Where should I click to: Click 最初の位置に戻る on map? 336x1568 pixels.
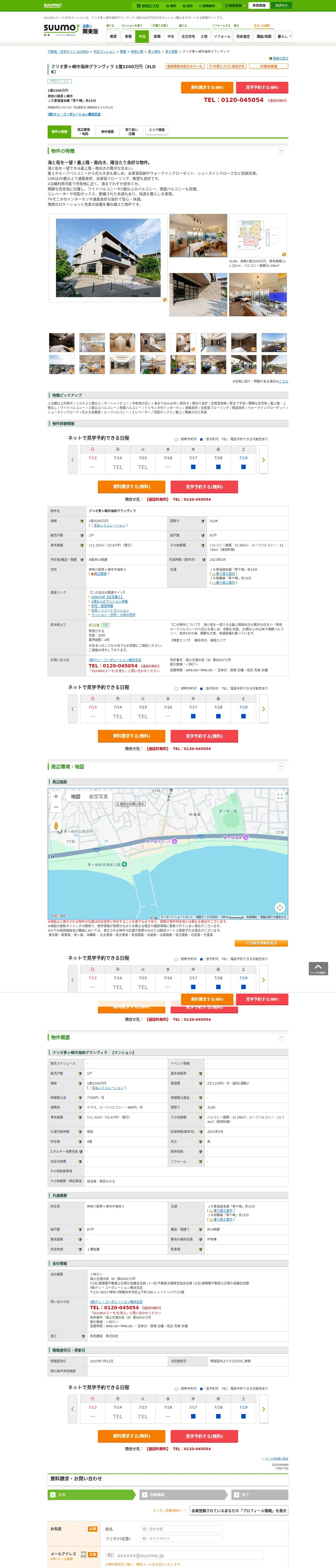[x=131, y=804]
